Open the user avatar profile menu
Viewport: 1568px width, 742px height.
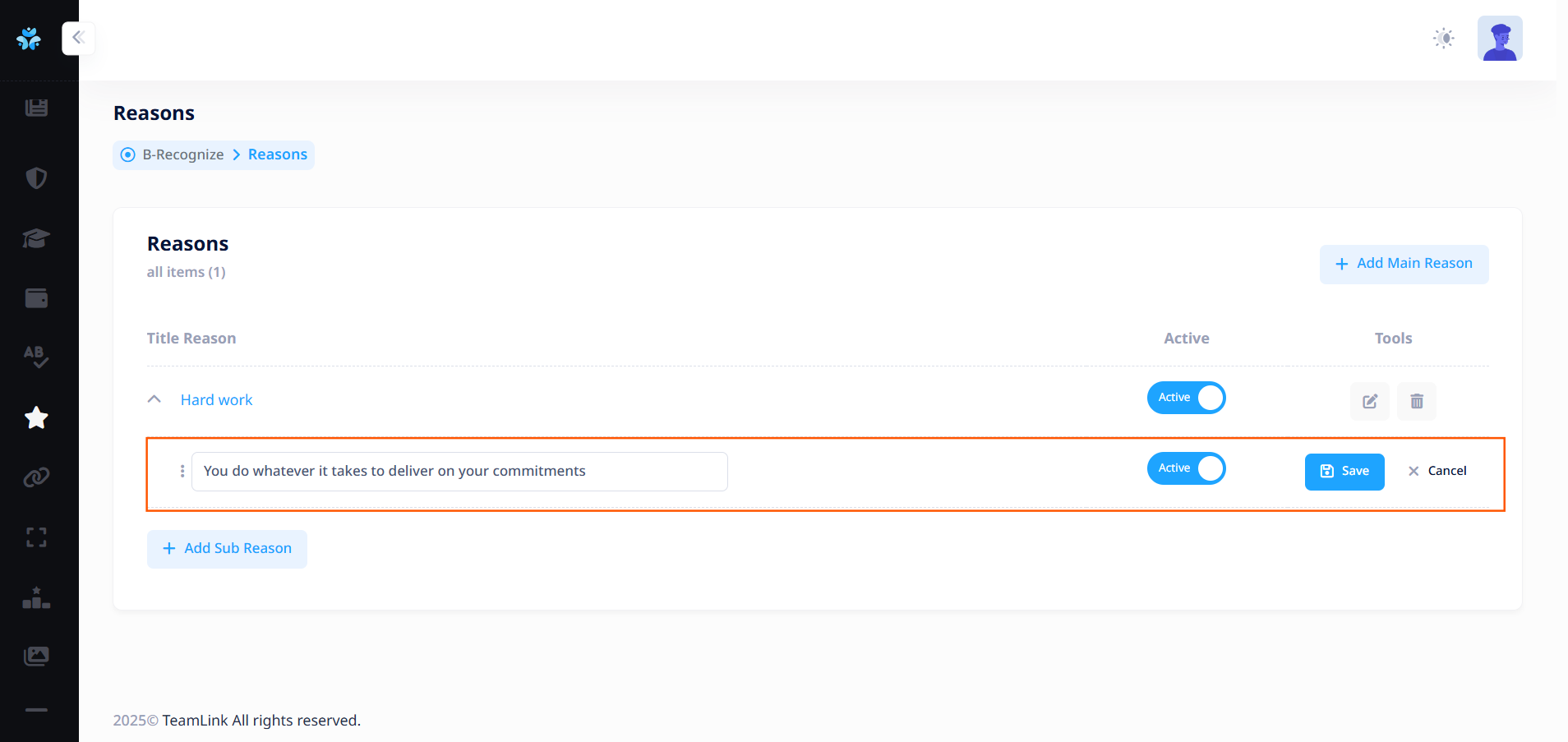pos(1500,39)
